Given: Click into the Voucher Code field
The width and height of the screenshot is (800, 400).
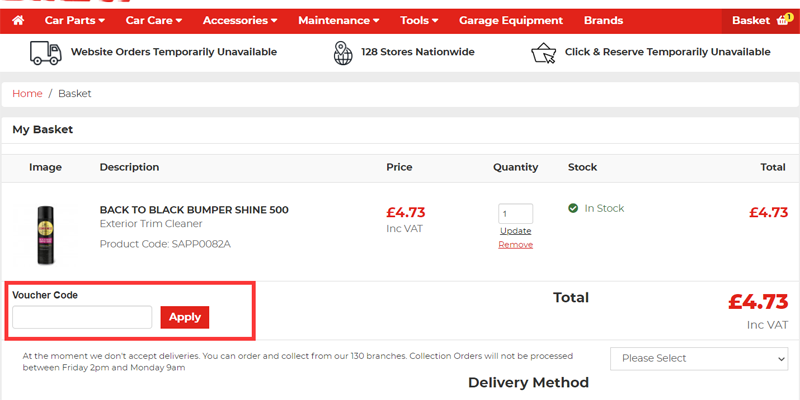Looking at the screenshot, I should [82, 317].
